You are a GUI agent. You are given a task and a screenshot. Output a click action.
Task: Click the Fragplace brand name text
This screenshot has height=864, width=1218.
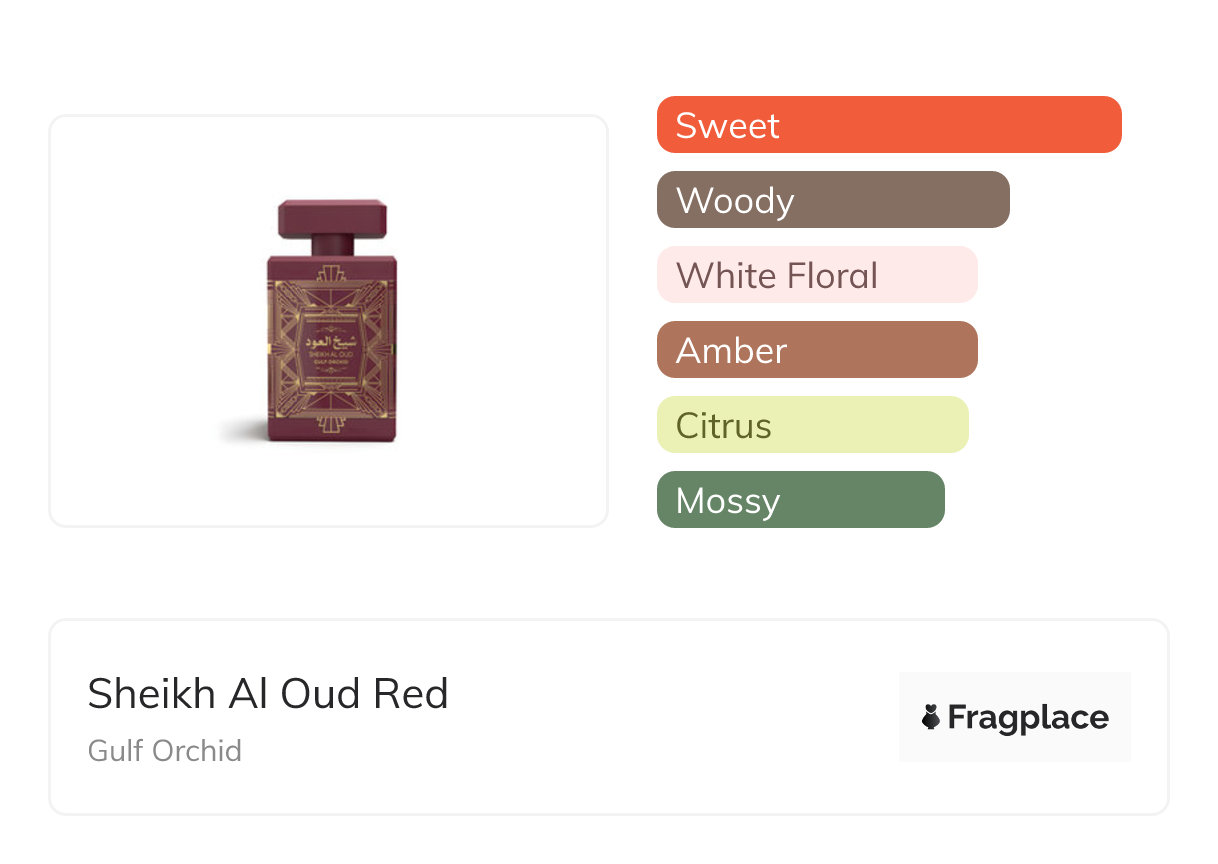1028,717
